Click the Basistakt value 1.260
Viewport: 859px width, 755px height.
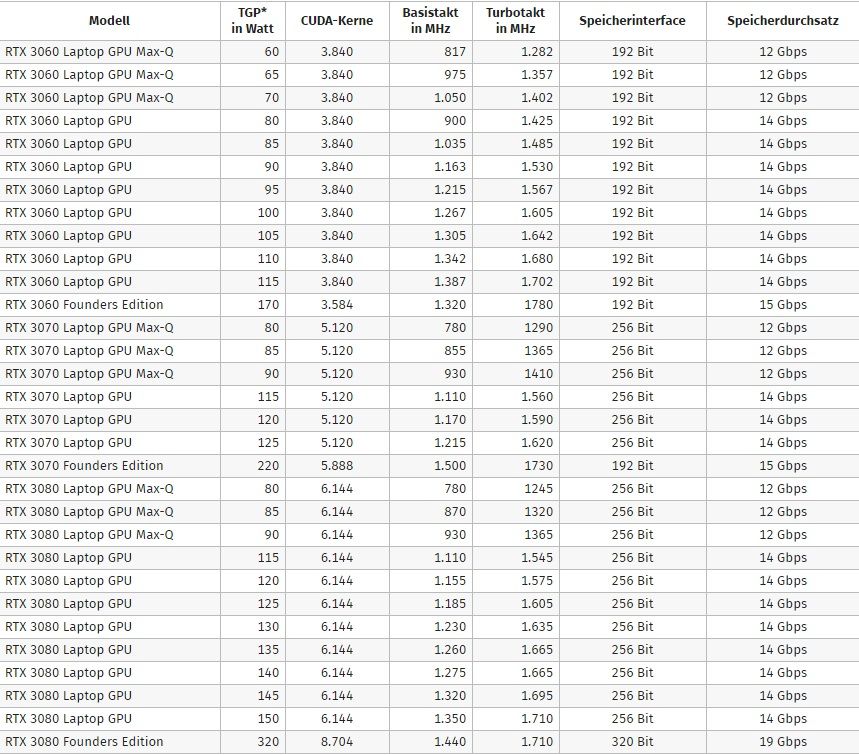click(450, 650)
